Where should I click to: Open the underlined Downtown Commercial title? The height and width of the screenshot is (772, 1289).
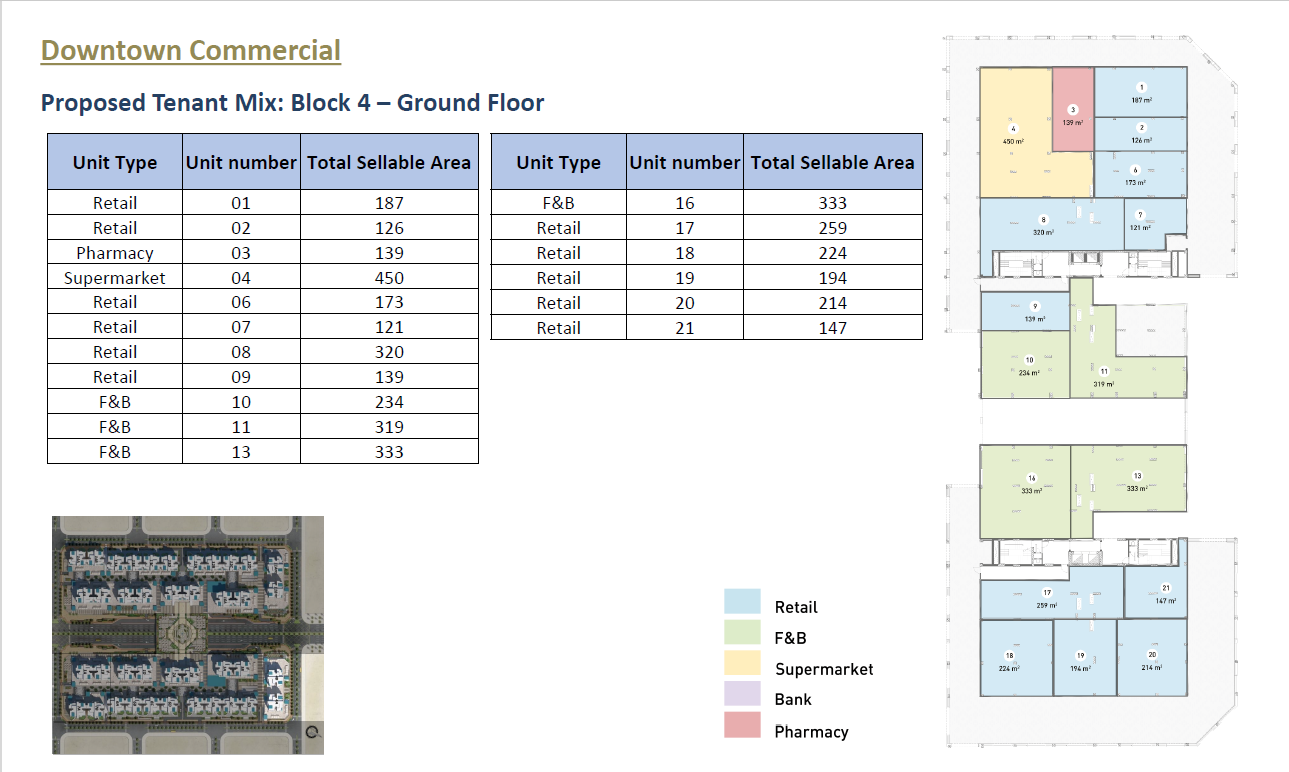(x=191, y=50)
